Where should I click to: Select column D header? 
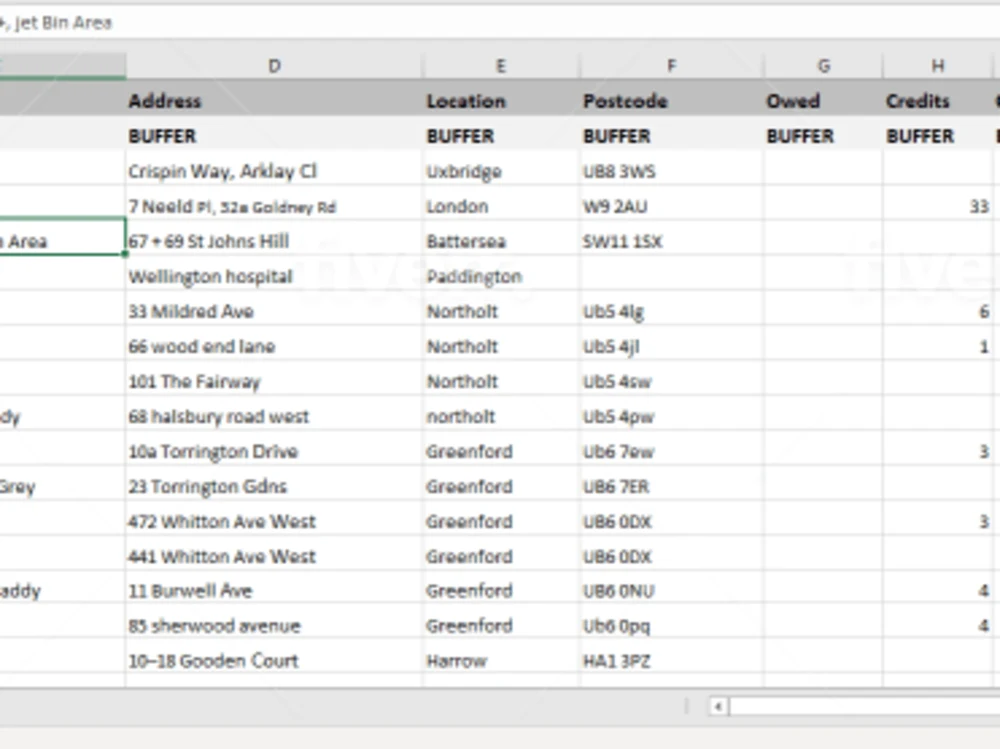point(274,66)
